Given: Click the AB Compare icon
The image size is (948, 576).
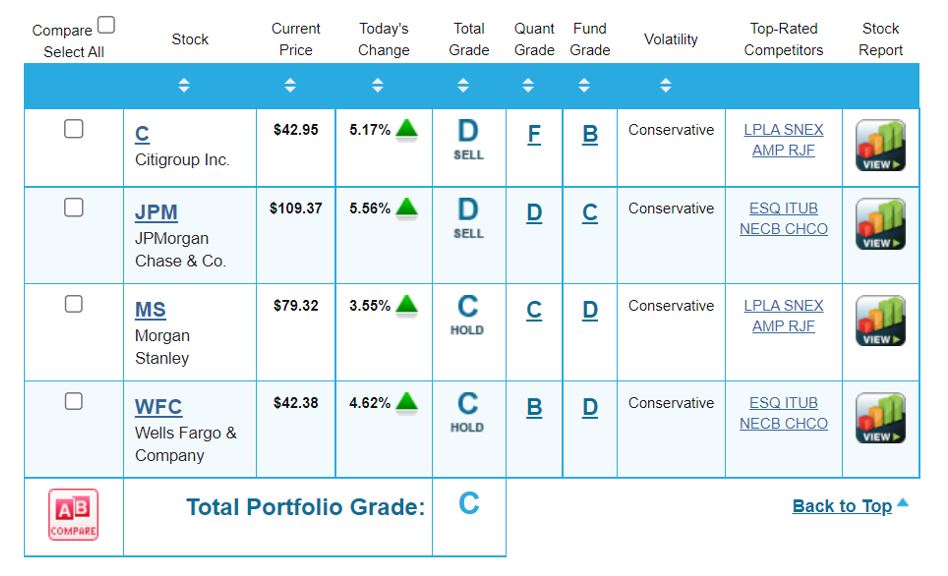Looking at the screenshot, I should pos(73,515).
